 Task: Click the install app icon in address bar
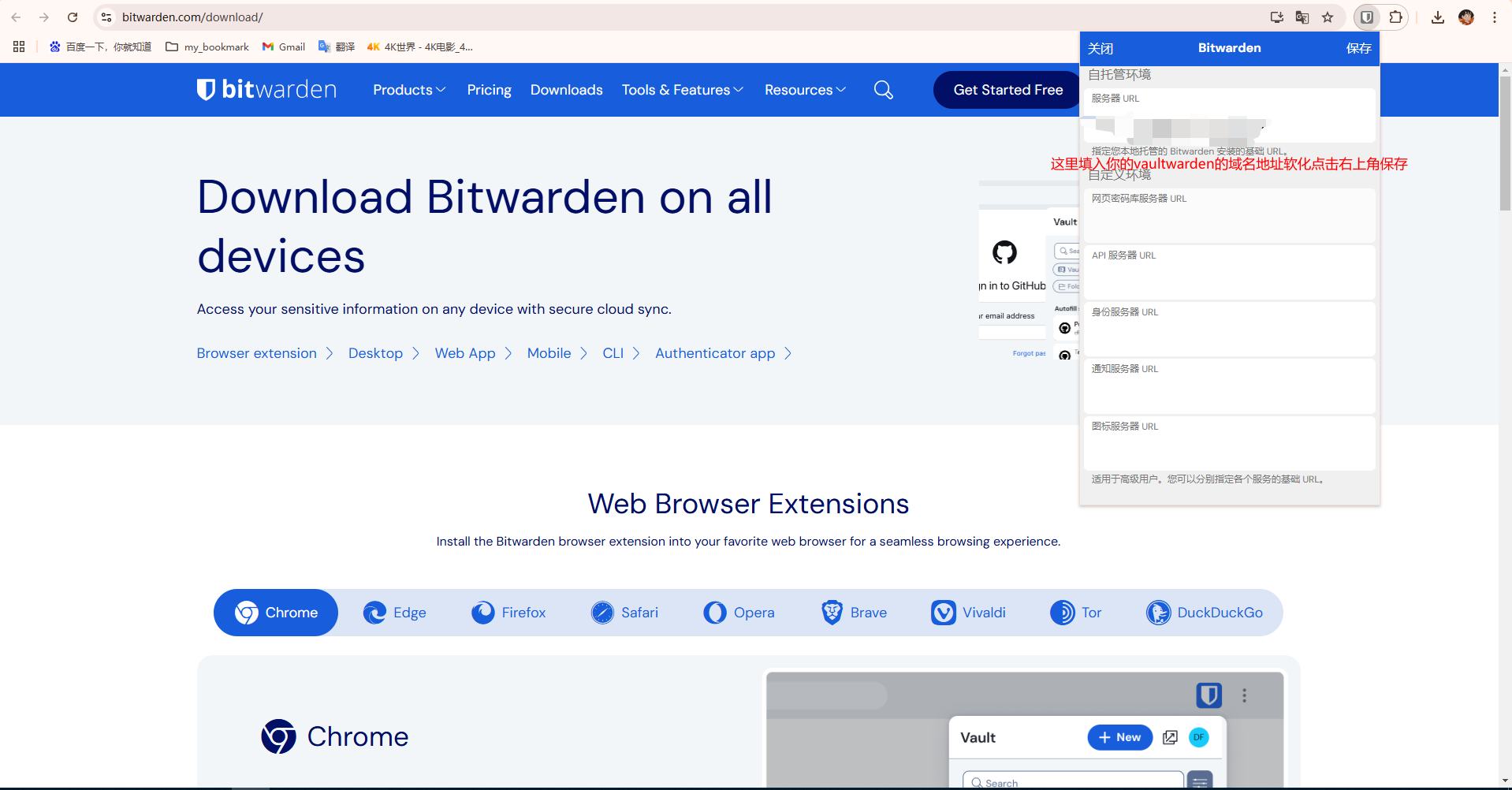pos(1277,17)
